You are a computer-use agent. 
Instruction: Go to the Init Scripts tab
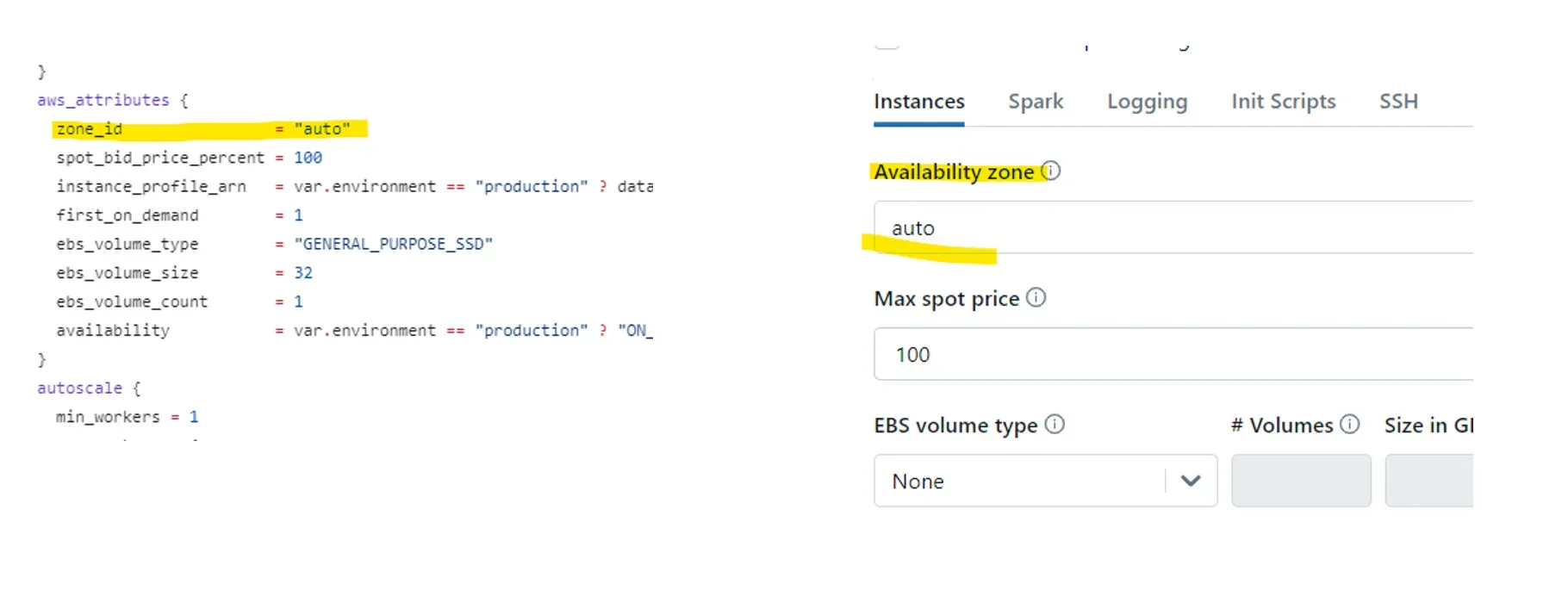coord(1283,102)
